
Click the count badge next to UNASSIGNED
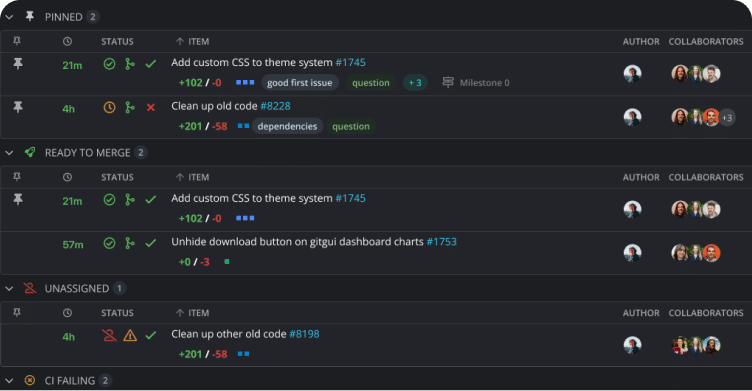click(119, 288)
